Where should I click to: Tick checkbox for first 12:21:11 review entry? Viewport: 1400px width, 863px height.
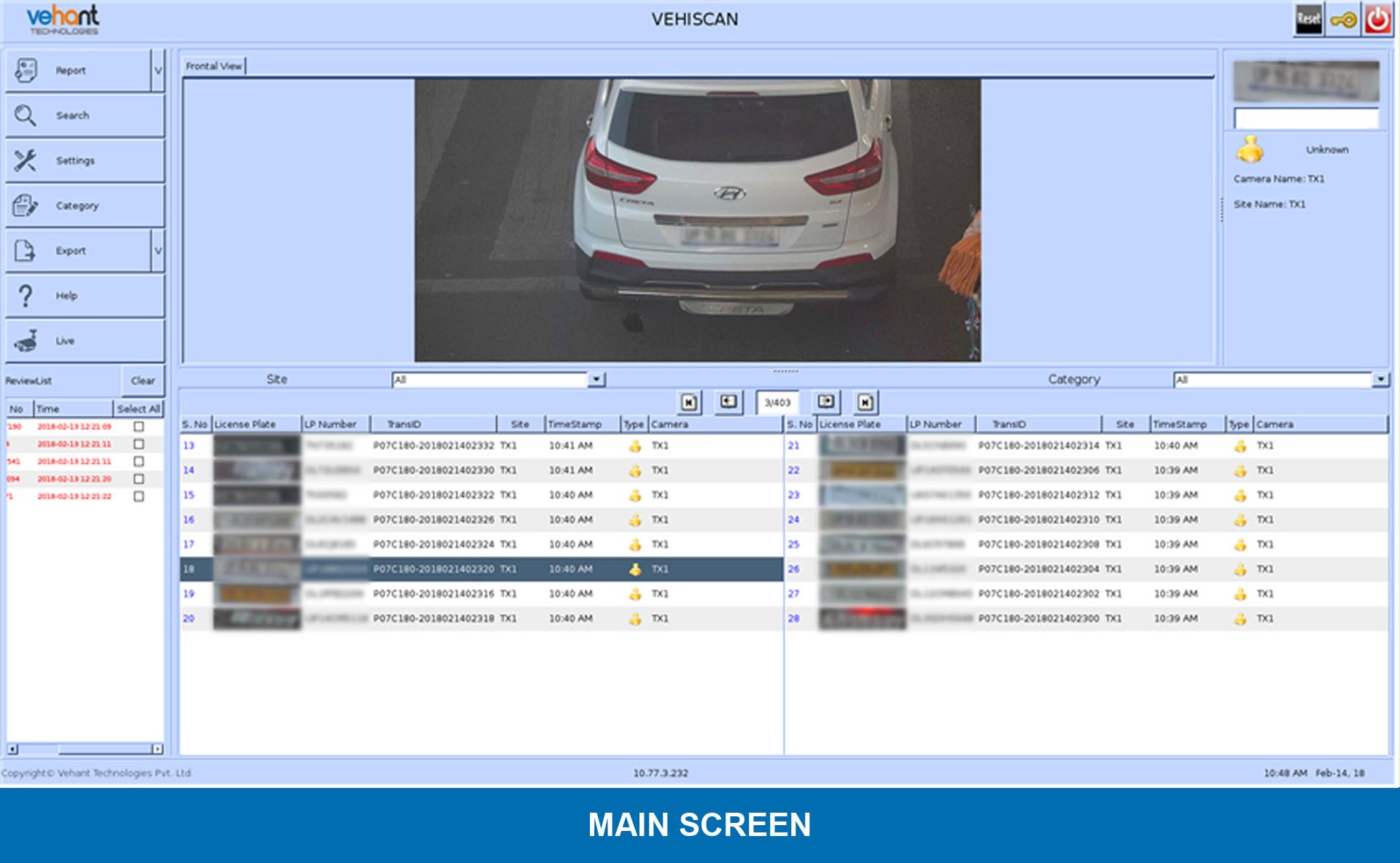click(139, 444)
